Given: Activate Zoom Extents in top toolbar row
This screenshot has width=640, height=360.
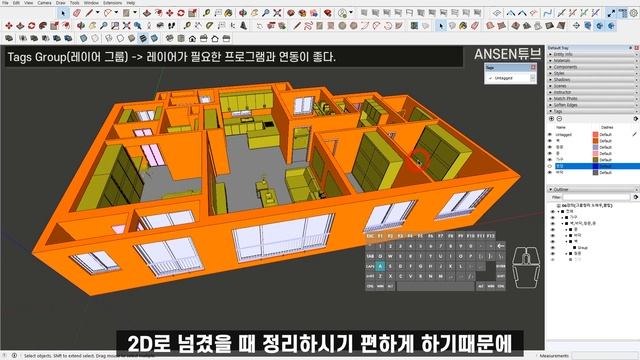Looking at the screenshot, I should click(x=277, y=13).
